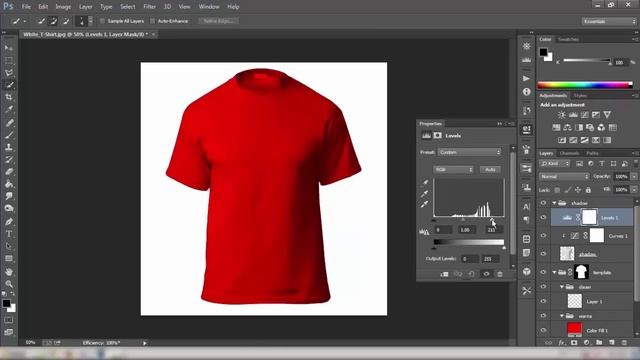This screenshot has width=640, height=360.
Task: Hide the Color Fill 1 layer
Action: [x=543, y=330]
